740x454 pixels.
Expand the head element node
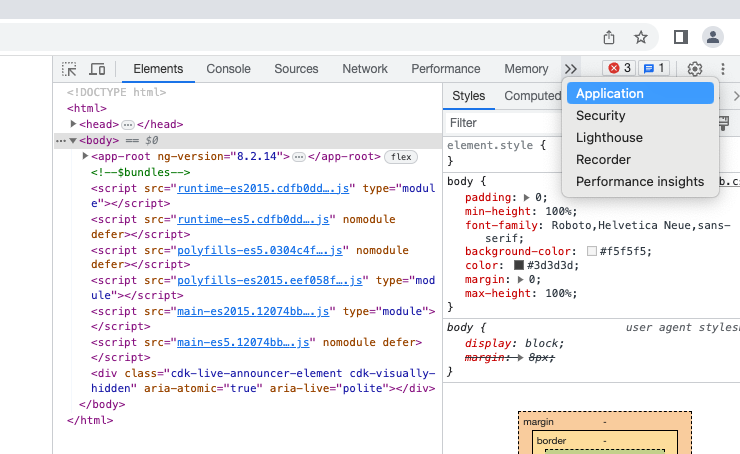(73, 124)
